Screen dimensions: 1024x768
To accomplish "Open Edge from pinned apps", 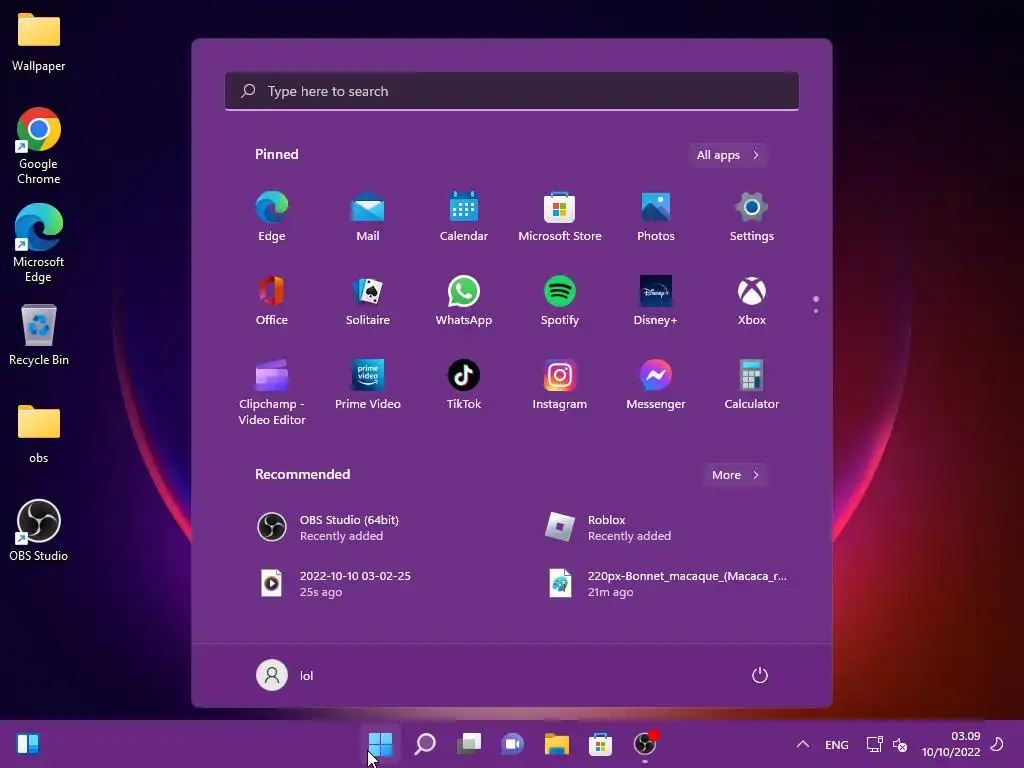I will pos(272,216).
